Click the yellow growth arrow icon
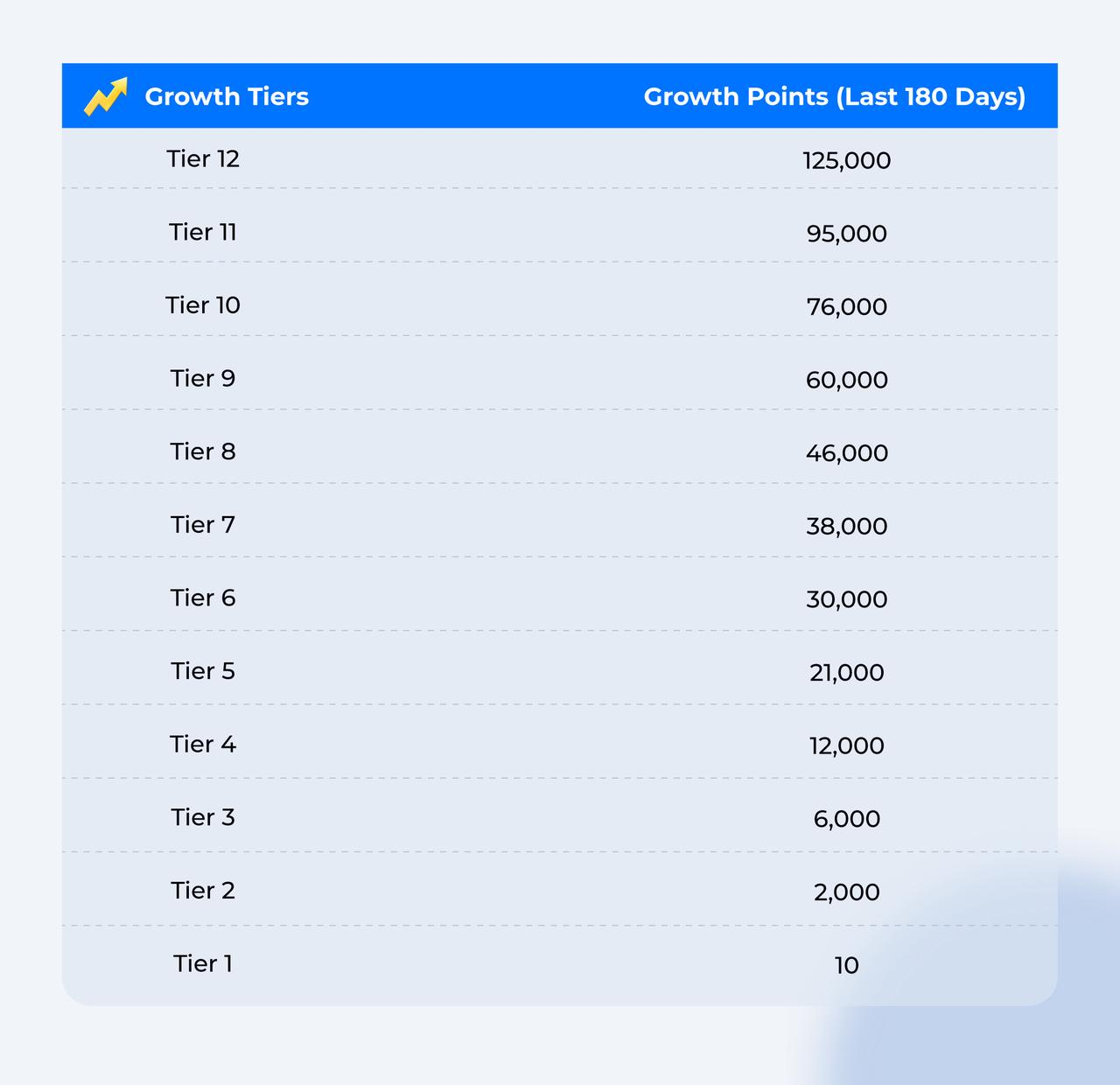Screen dimensions: 1120x1085 pos(106,96)
